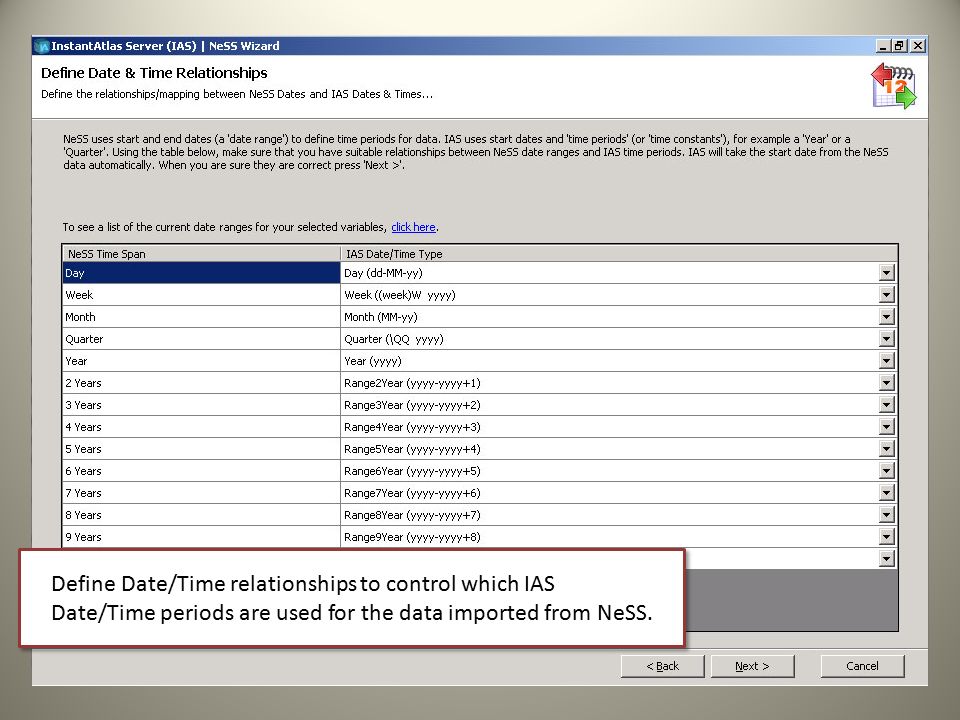The image size is (960, 720).
Task: Expand the Range2Year type dropdown arrow
Action: tap(886, 383)
